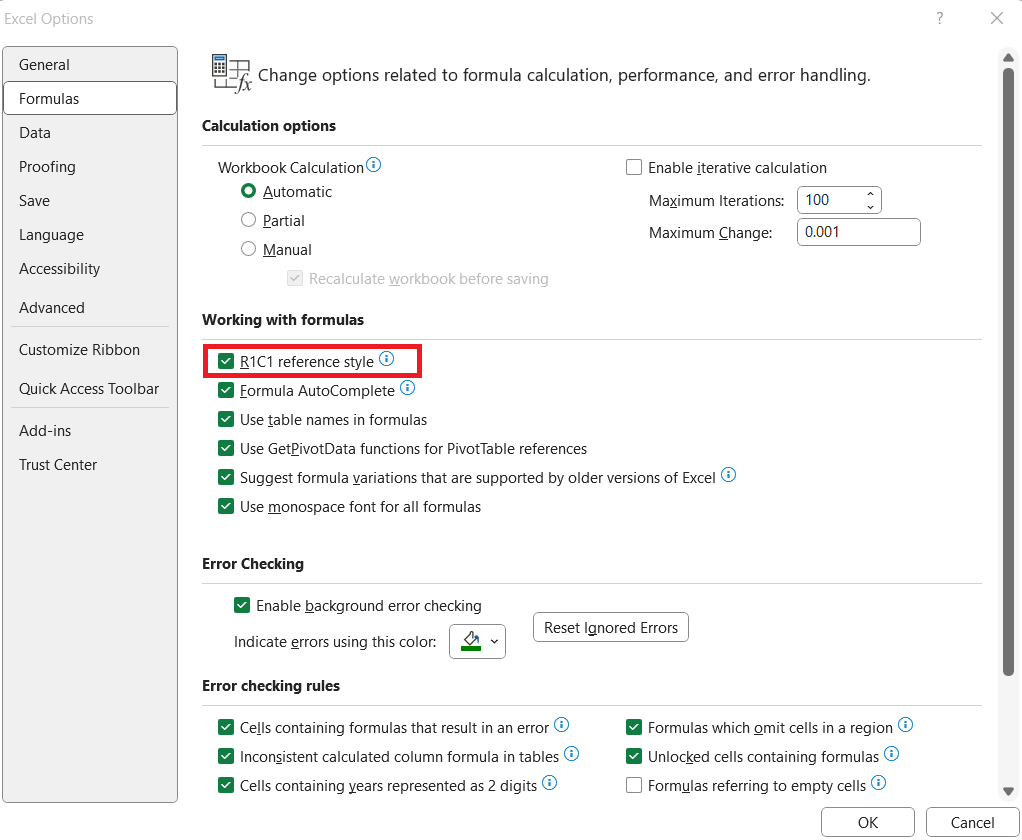The width and height of the screenshot is (1022, 840).
Task: Close the Excel Options dialog
Action: click(x=997, y=18)
